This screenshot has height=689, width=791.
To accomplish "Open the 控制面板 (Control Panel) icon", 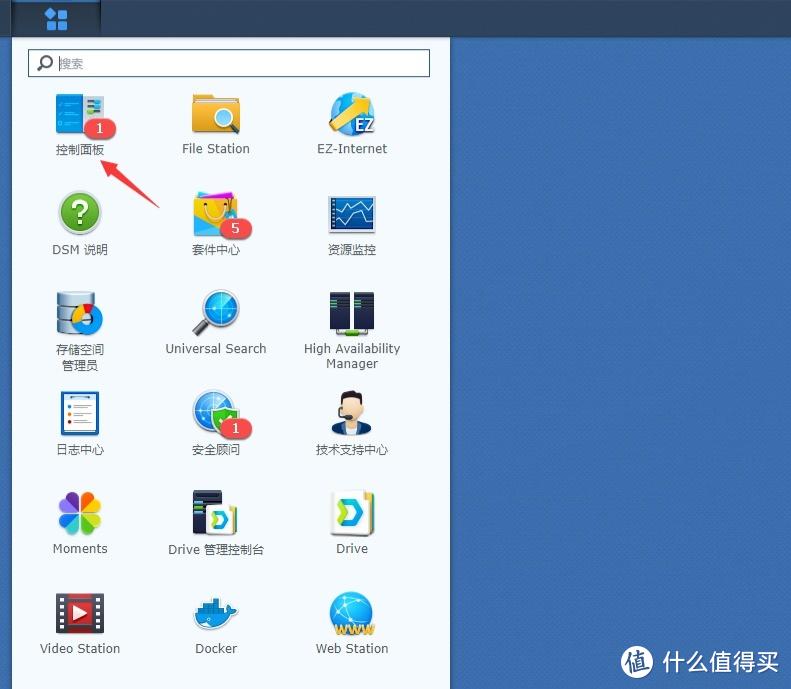I will click(x=80, y=114).
